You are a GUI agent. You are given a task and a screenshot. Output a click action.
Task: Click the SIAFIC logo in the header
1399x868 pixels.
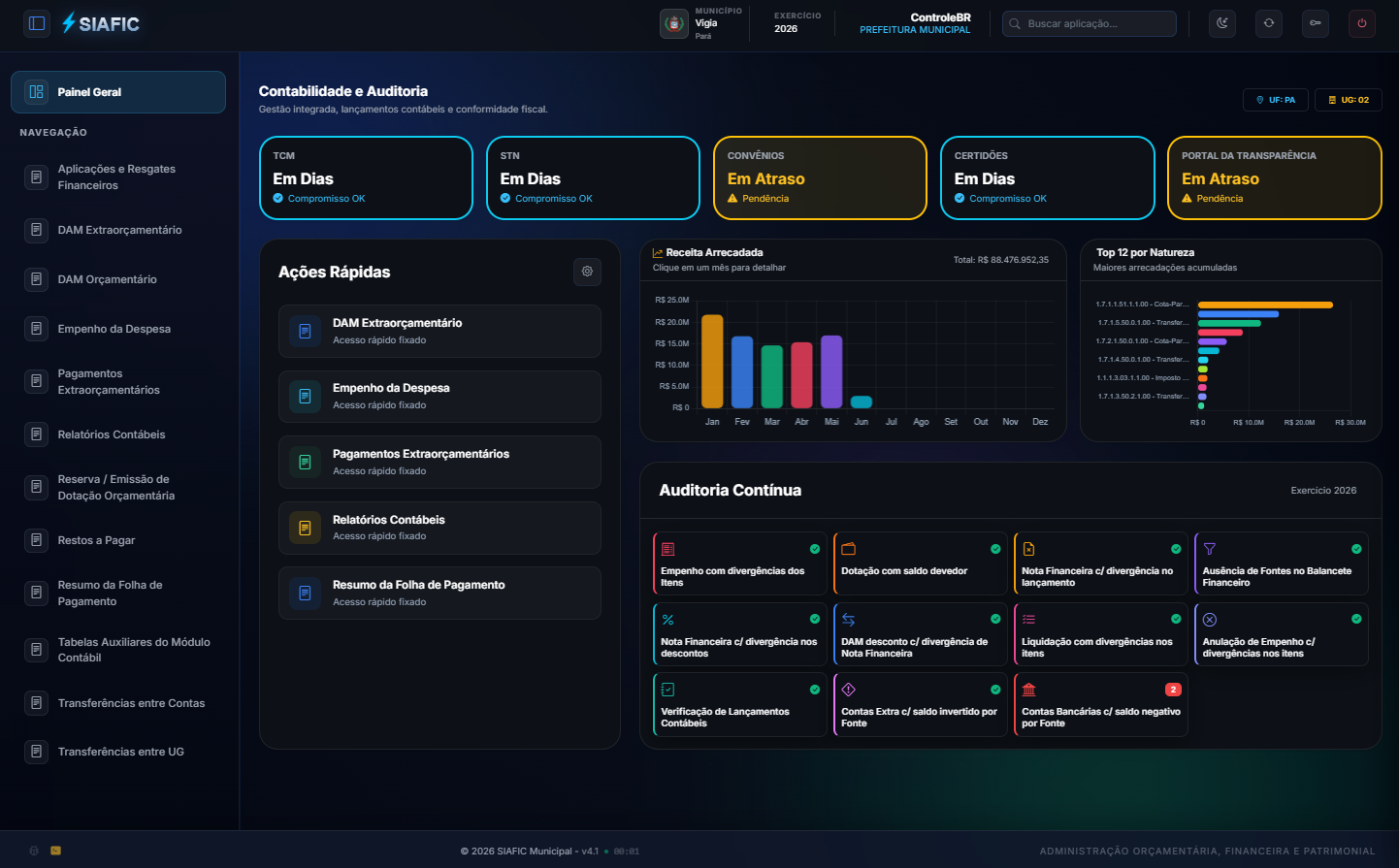[100, 23]
